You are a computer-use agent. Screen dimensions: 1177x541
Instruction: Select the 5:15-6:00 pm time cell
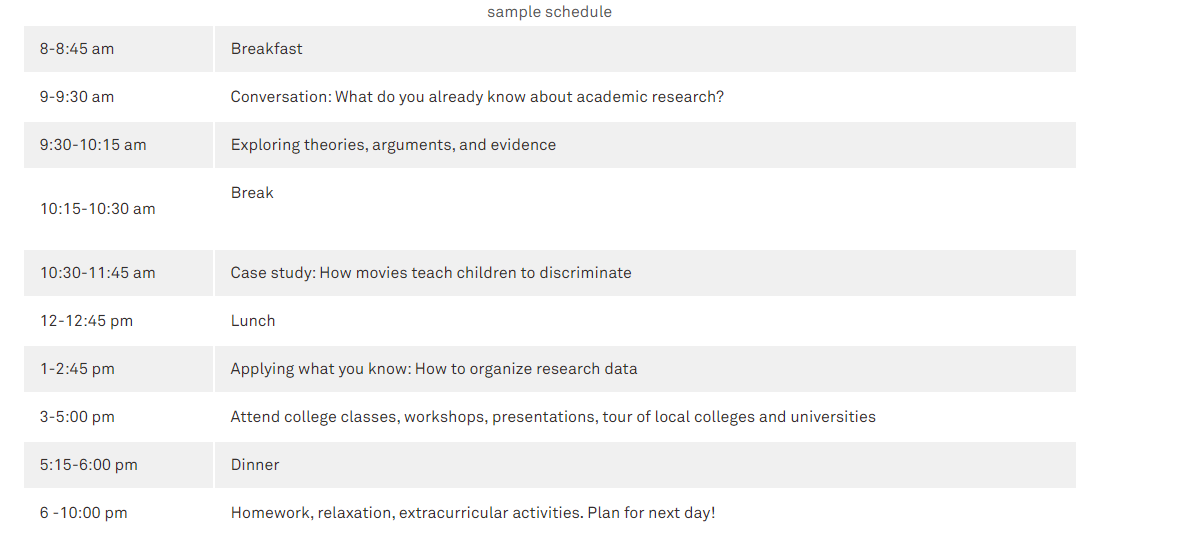89,465
